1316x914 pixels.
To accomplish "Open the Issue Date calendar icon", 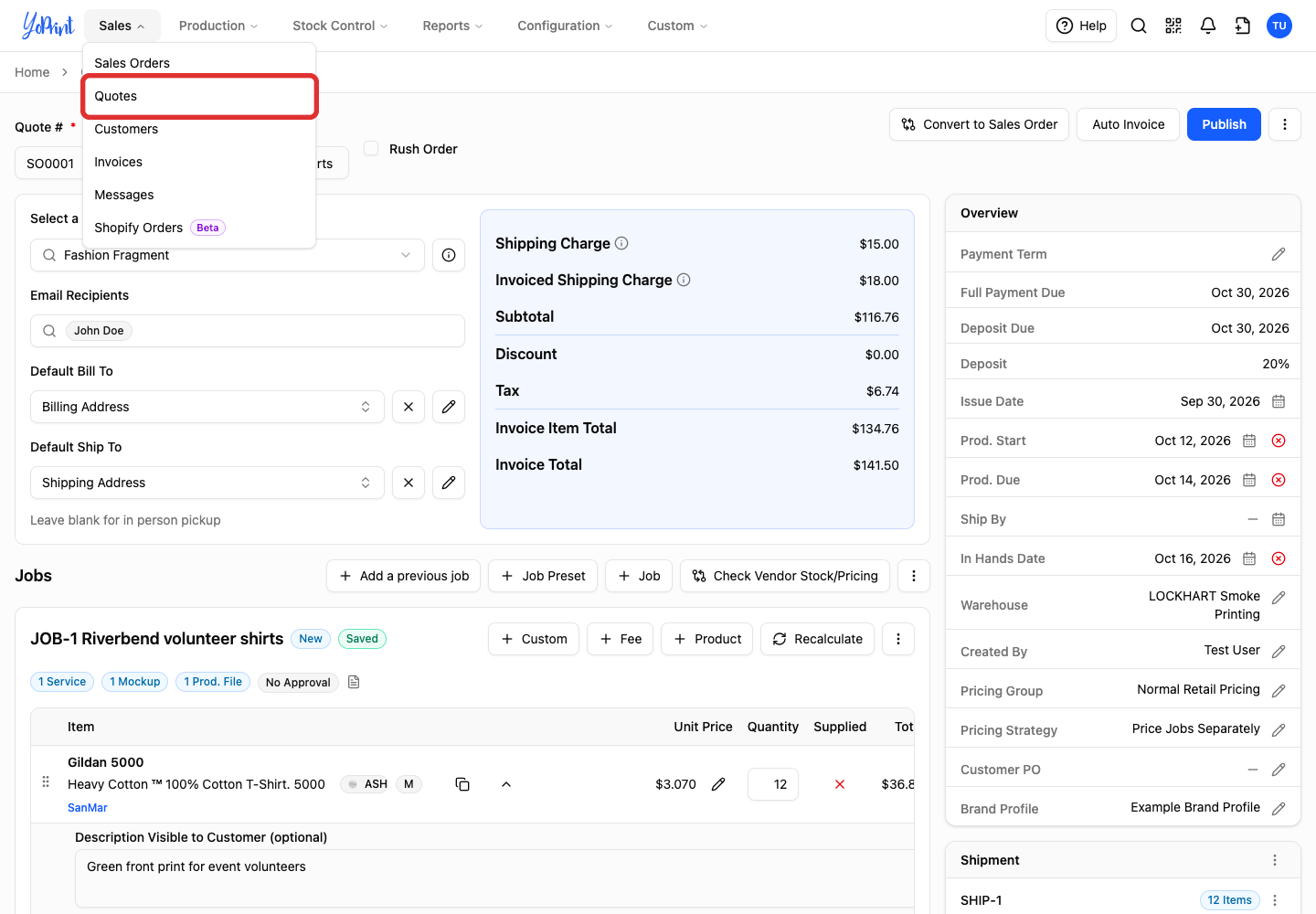I will coord(1279,401).
